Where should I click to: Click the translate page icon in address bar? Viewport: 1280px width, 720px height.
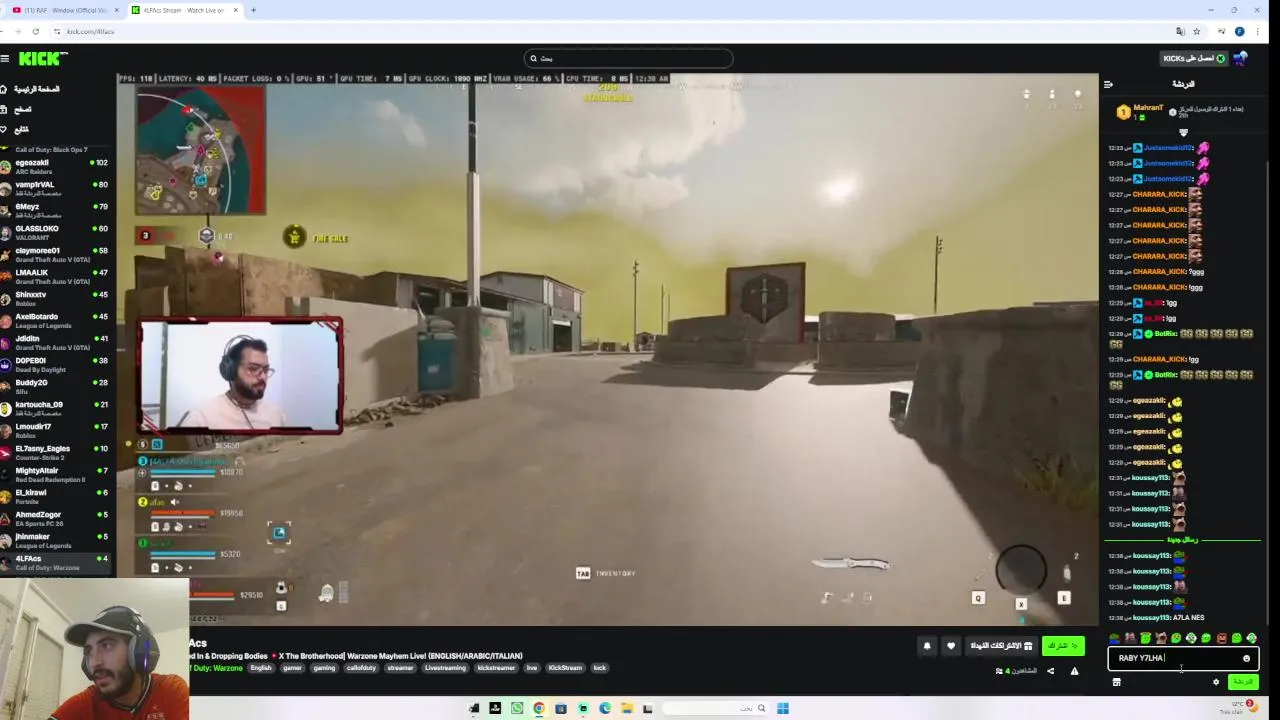coord(1180,32)
